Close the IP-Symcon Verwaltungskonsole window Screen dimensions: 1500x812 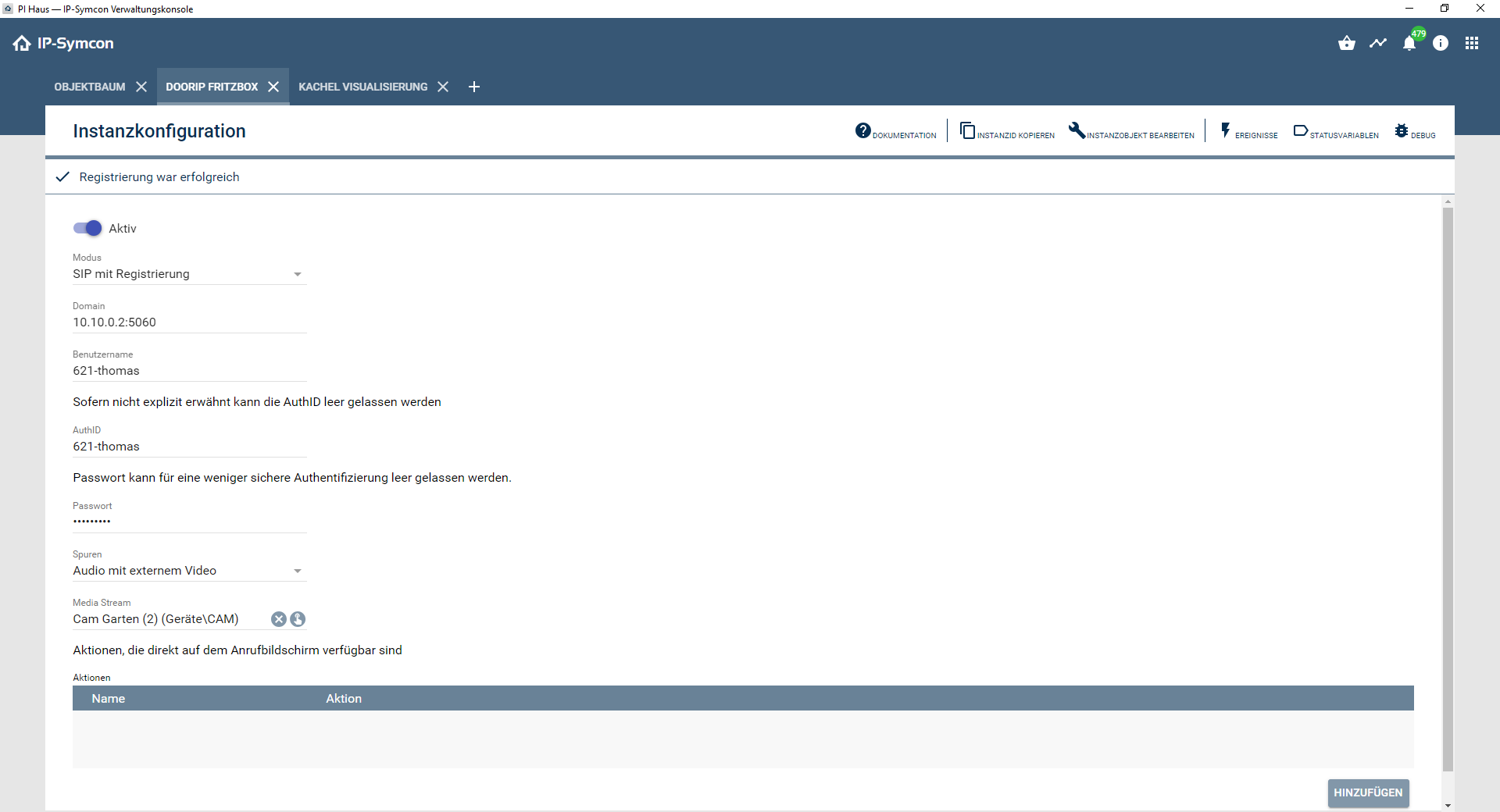[x=1480, y=9]
